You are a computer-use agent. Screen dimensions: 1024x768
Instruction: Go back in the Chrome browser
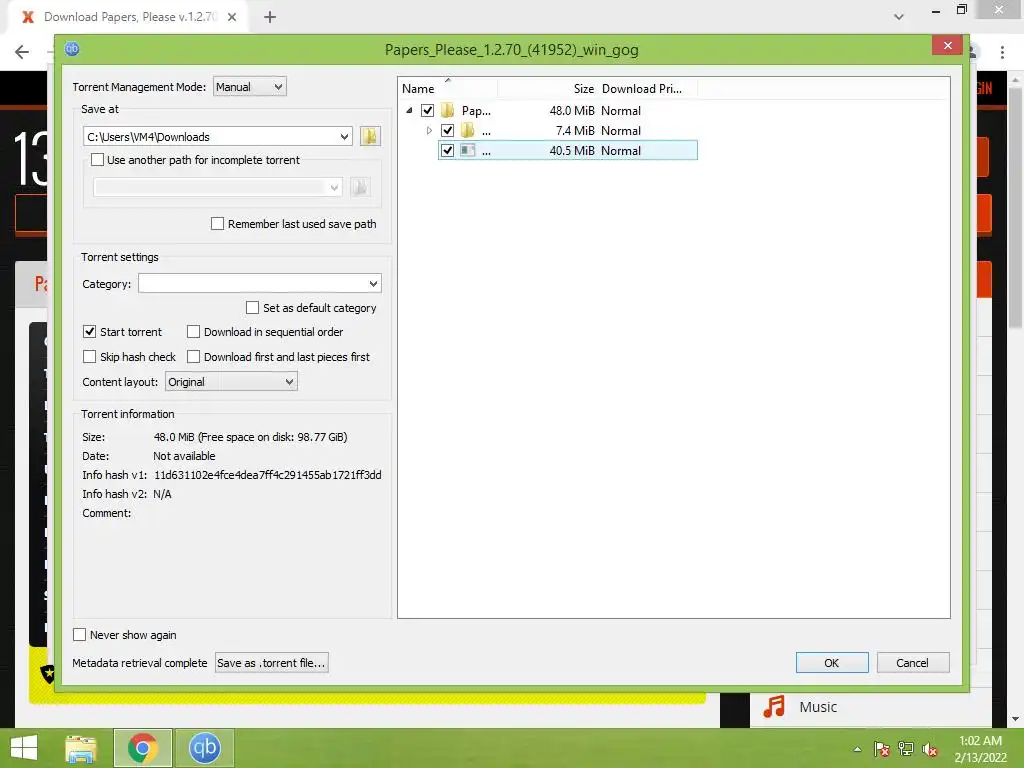[22, 52]
